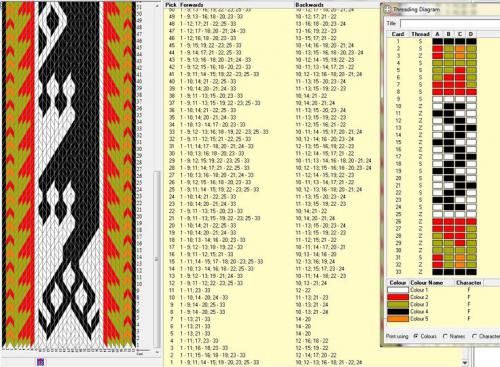The height and width of the screenshot is (367, 500).
Task: Click the Card column header
Action: [398, 34]
